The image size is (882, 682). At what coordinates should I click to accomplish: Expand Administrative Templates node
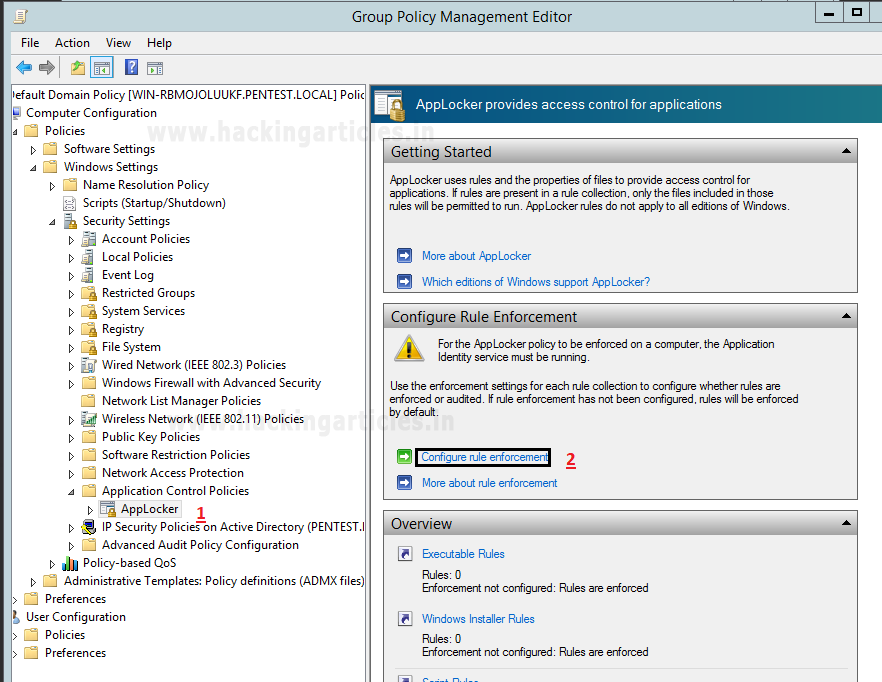point(33,582)
